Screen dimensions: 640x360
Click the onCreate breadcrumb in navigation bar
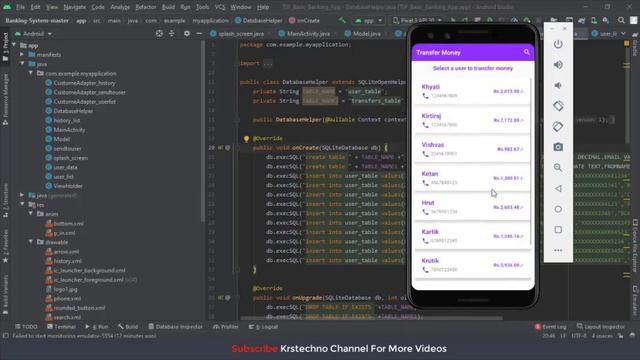(304, 20)
